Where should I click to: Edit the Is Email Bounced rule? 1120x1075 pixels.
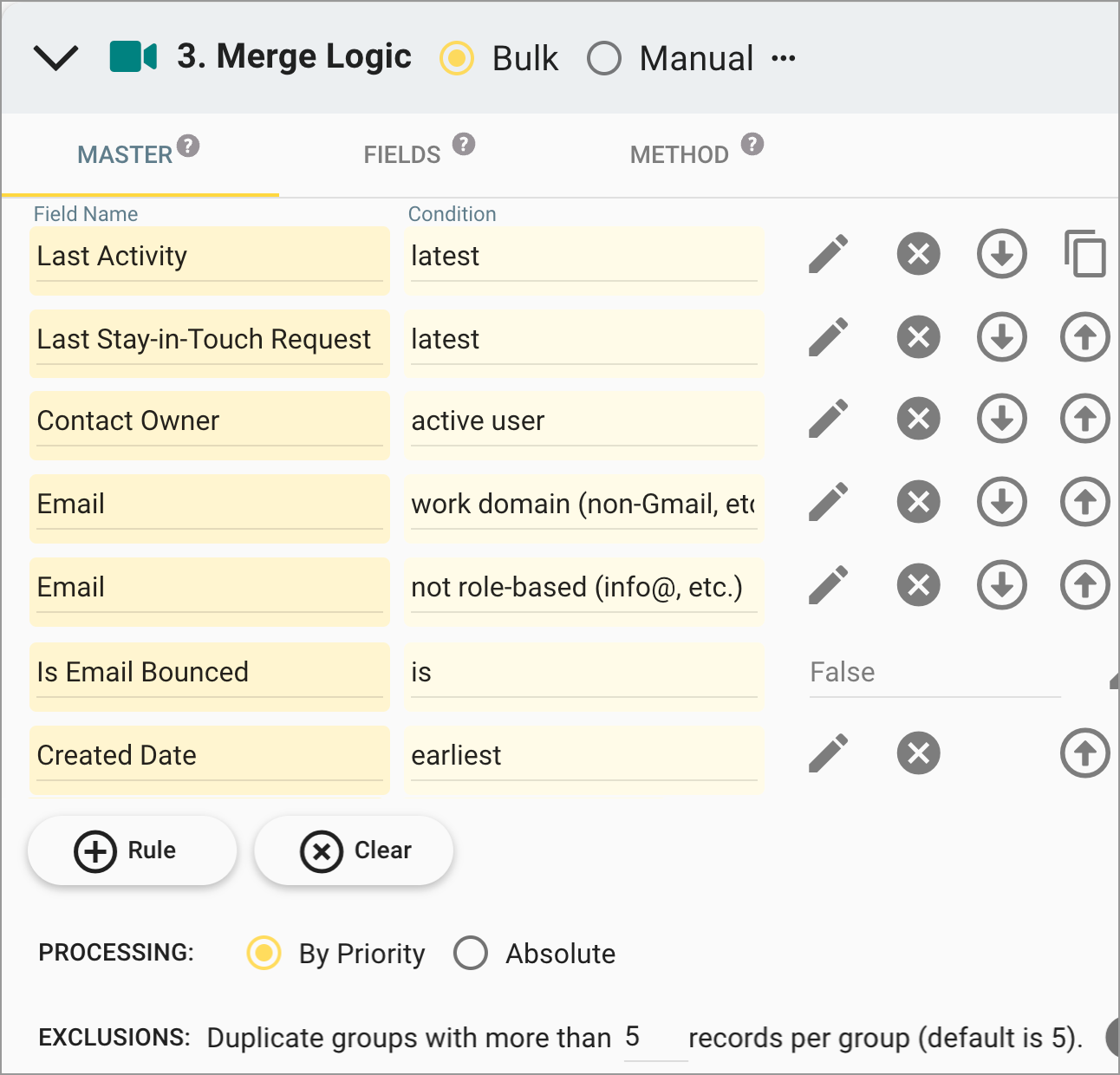pos(828,672)
